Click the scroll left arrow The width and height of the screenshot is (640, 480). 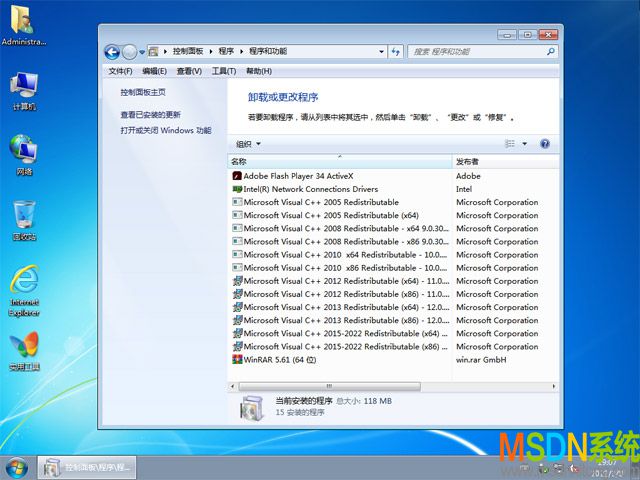click(232, 386)
